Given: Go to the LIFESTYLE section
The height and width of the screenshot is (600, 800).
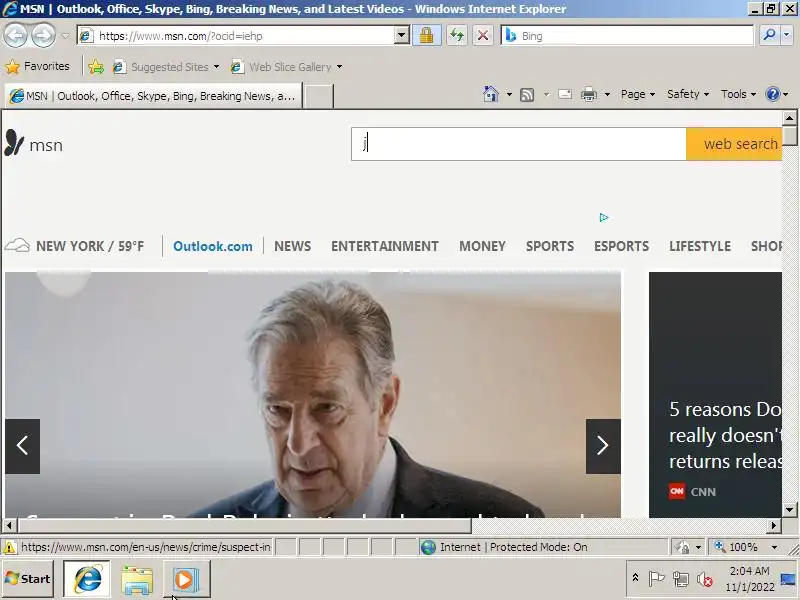Looking at the screenshot, I should [700, 246].
